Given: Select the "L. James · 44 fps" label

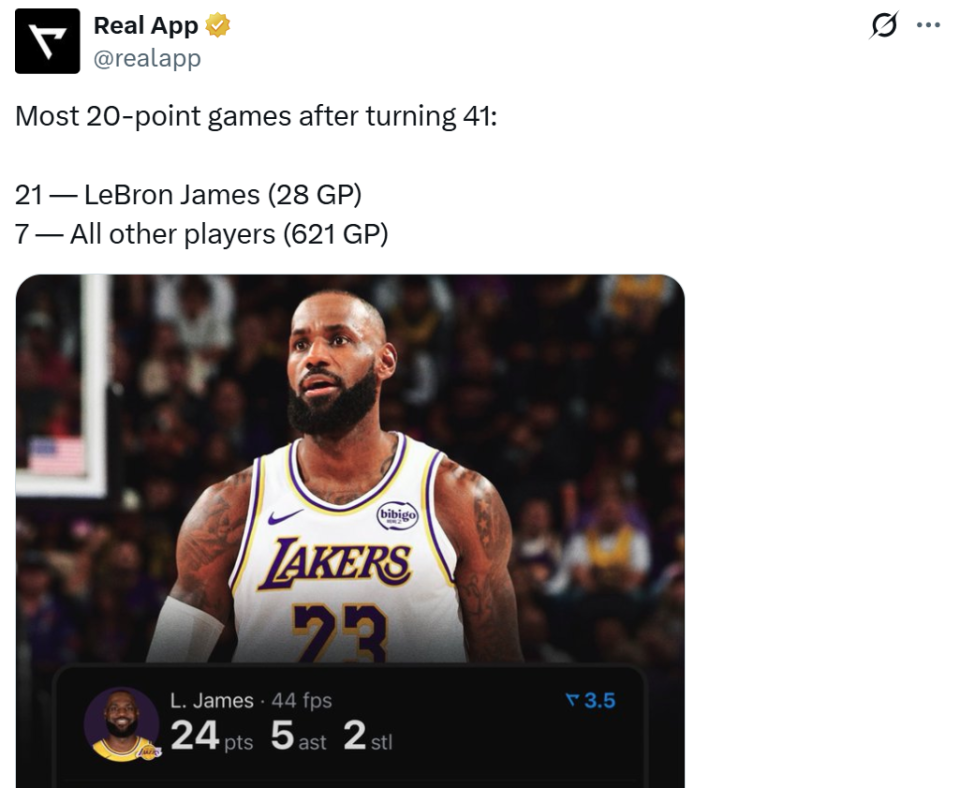Looking at the screenshot, I should (251, 700).
